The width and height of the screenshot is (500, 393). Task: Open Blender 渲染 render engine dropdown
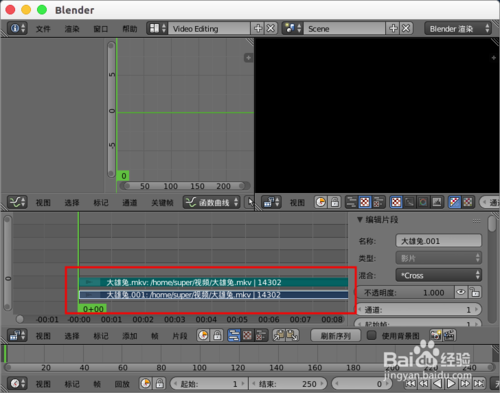458,28
